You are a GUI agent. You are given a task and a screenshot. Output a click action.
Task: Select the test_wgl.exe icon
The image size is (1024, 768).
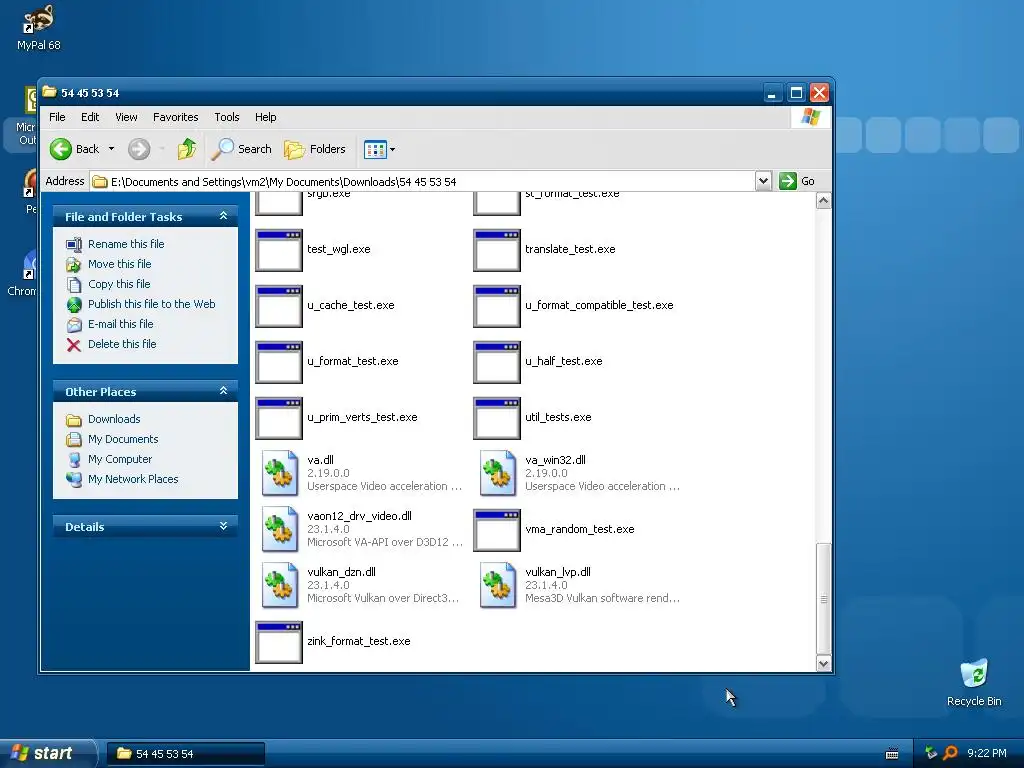pos(279,250)
